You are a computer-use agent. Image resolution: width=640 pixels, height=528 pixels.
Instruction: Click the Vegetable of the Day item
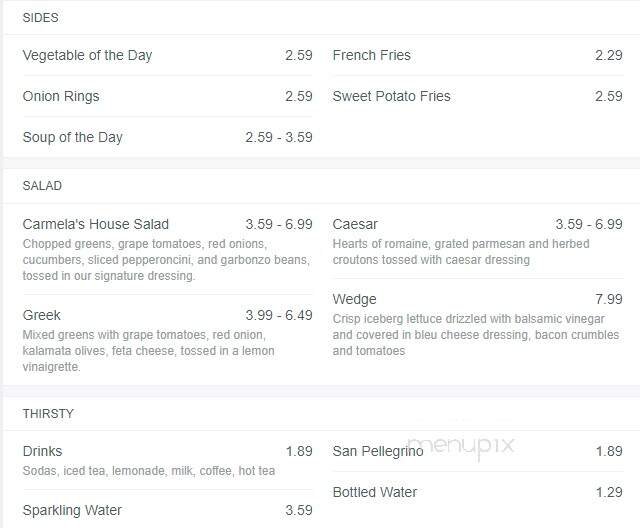pos(87,55)
